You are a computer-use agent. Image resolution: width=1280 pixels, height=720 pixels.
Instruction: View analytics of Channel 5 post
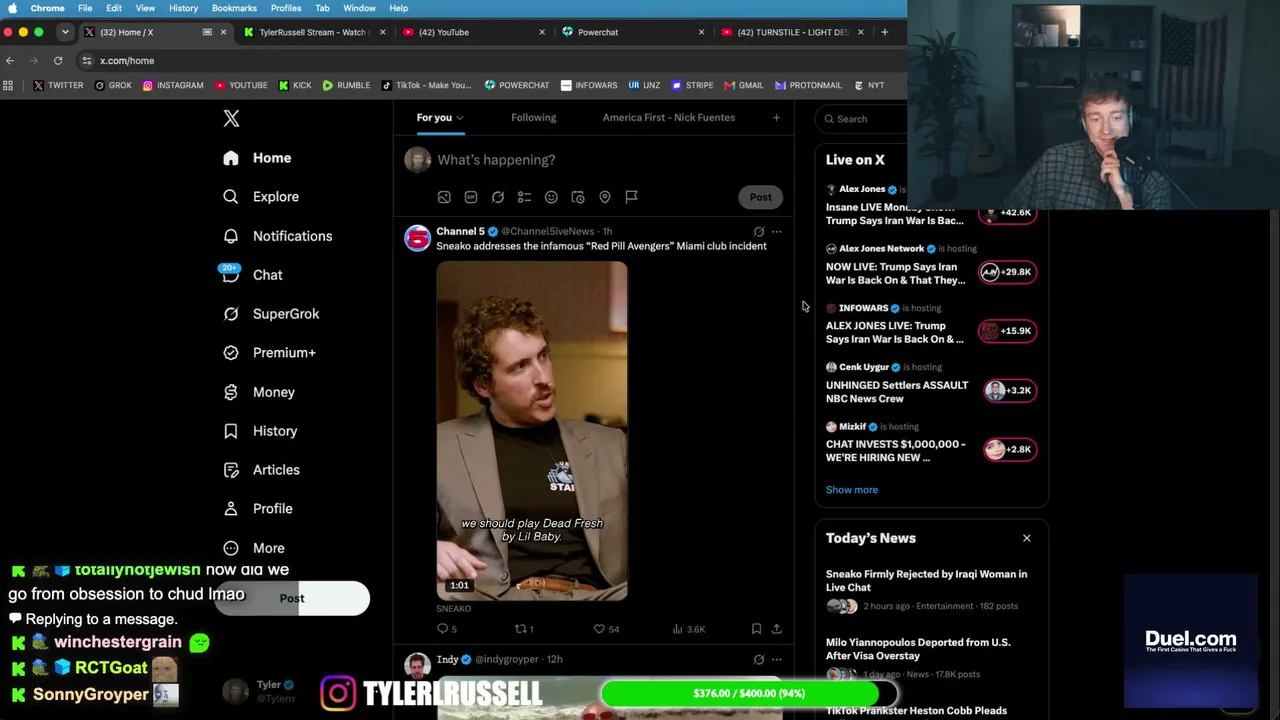click(x=689, y=629)
